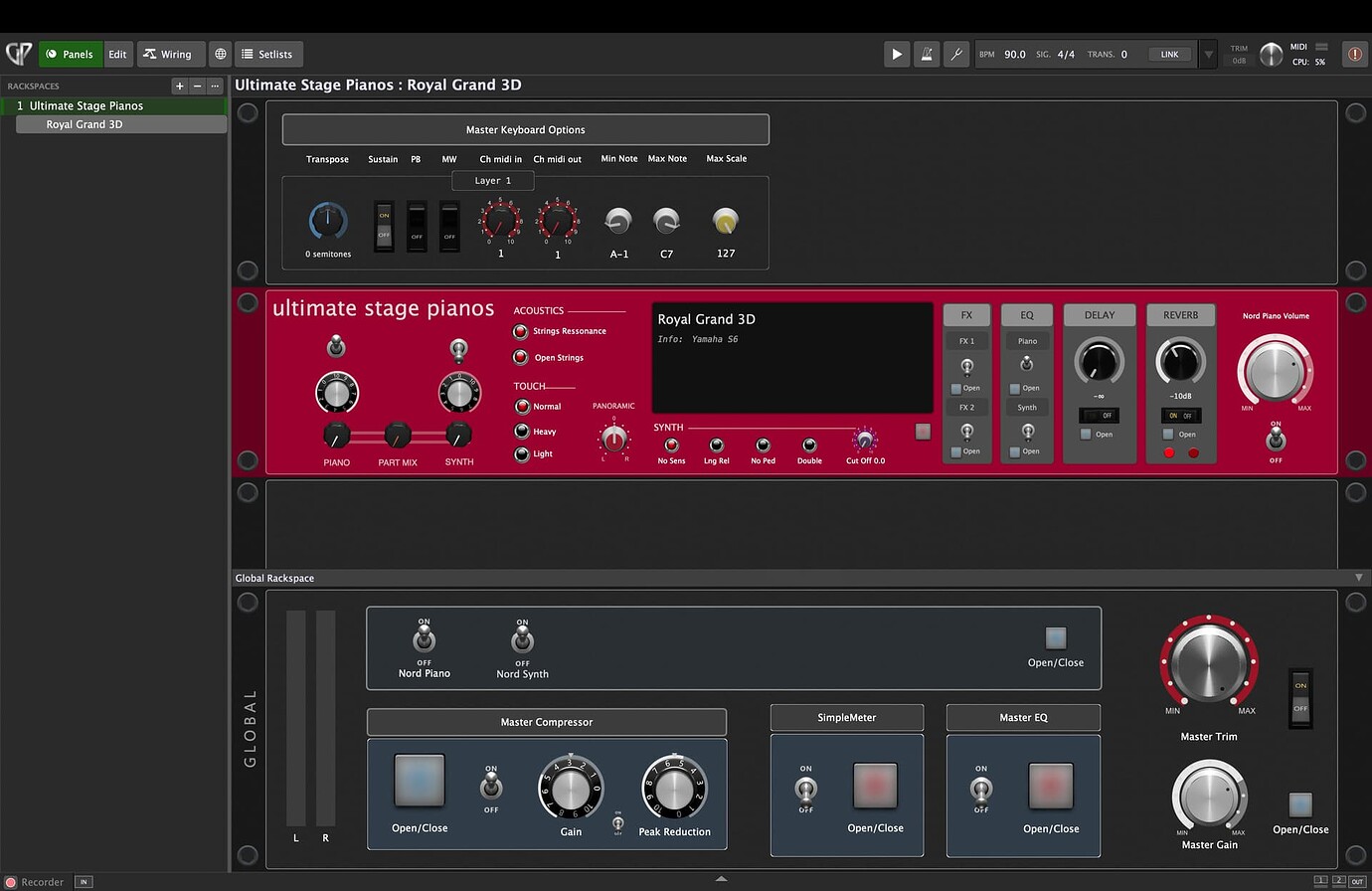The width and height of the screenshot is (1372, 891).
Task: Click the Ch midi out knob
Action: coord(557,221)
